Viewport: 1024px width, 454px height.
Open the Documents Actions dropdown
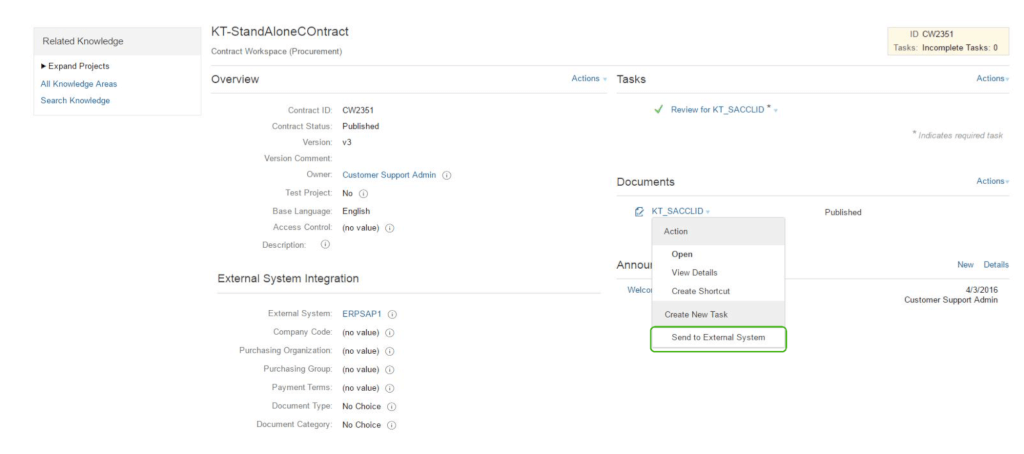[993, 181]
